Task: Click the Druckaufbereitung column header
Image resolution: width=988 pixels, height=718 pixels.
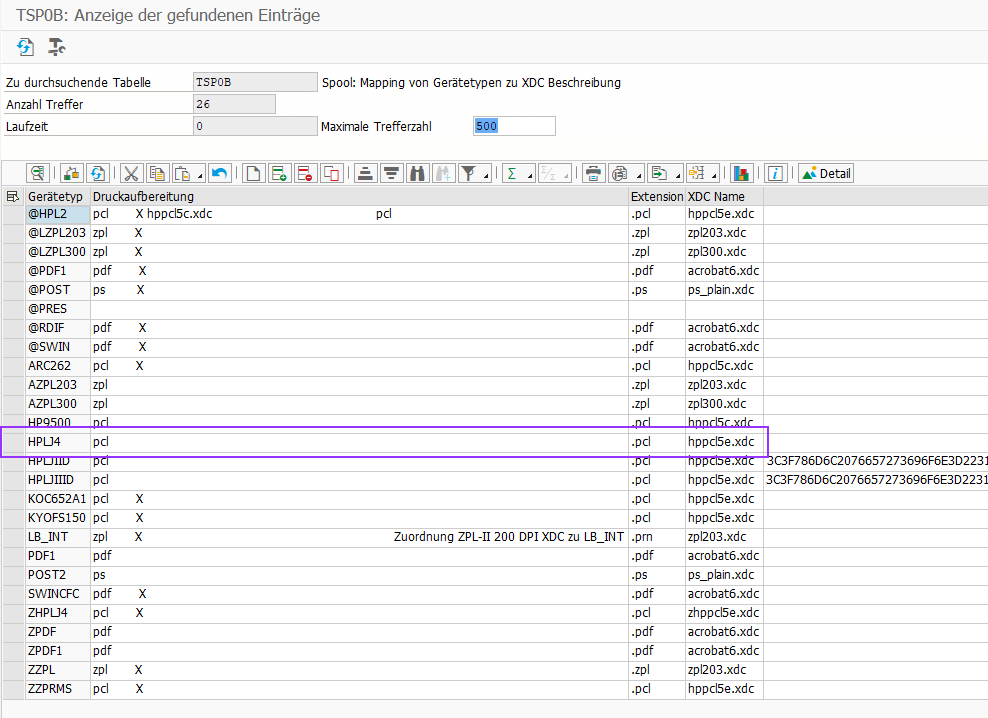Action: pos(359,197)
